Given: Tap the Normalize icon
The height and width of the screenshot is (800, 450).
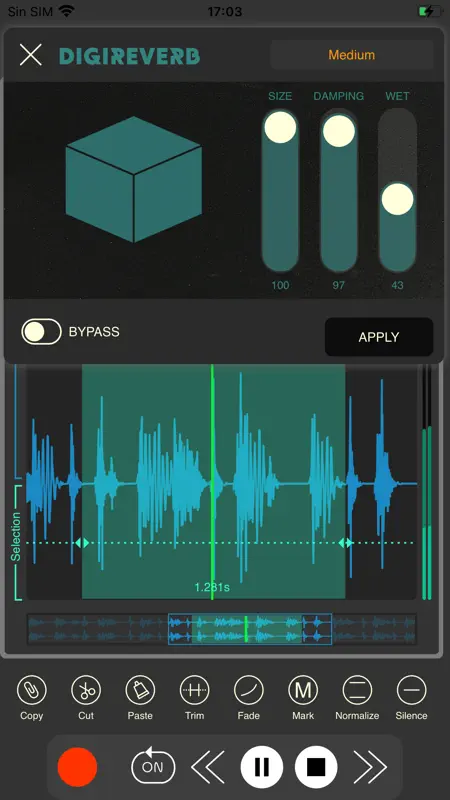Looking at the screenshot, I should [x=357, y=690].
